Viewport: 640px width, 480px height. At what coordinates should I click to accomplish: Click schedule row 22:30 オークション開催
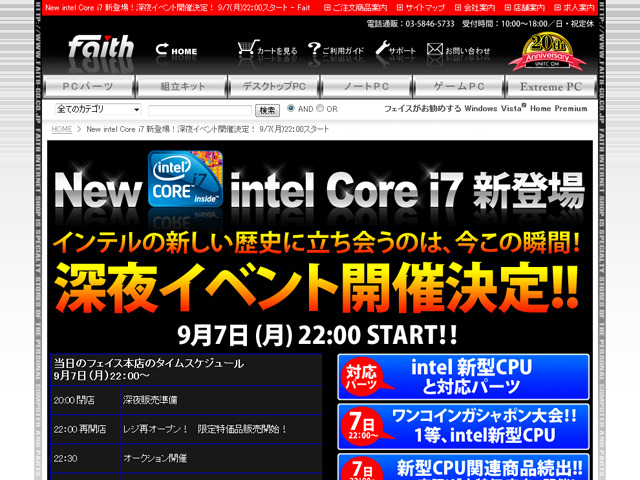186,458
